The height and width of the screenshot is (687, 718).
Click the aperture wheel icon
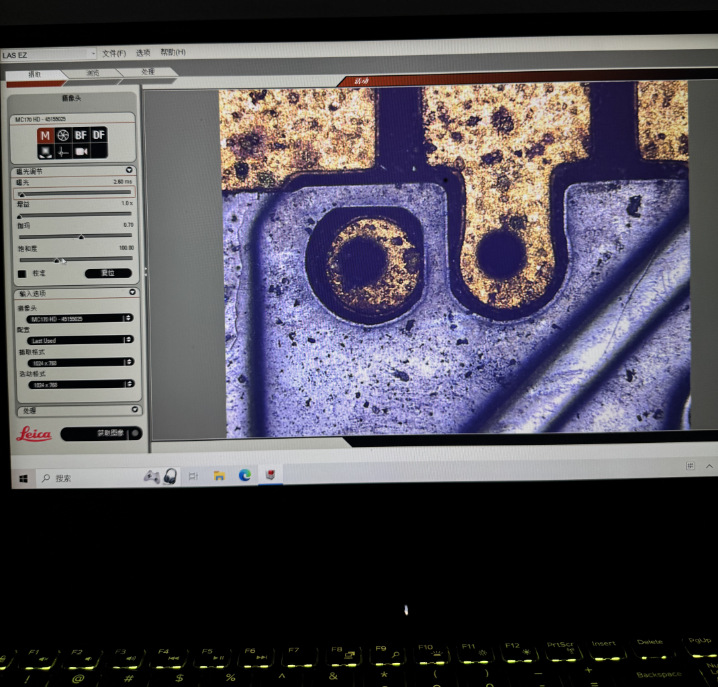[x=63, y=135]
